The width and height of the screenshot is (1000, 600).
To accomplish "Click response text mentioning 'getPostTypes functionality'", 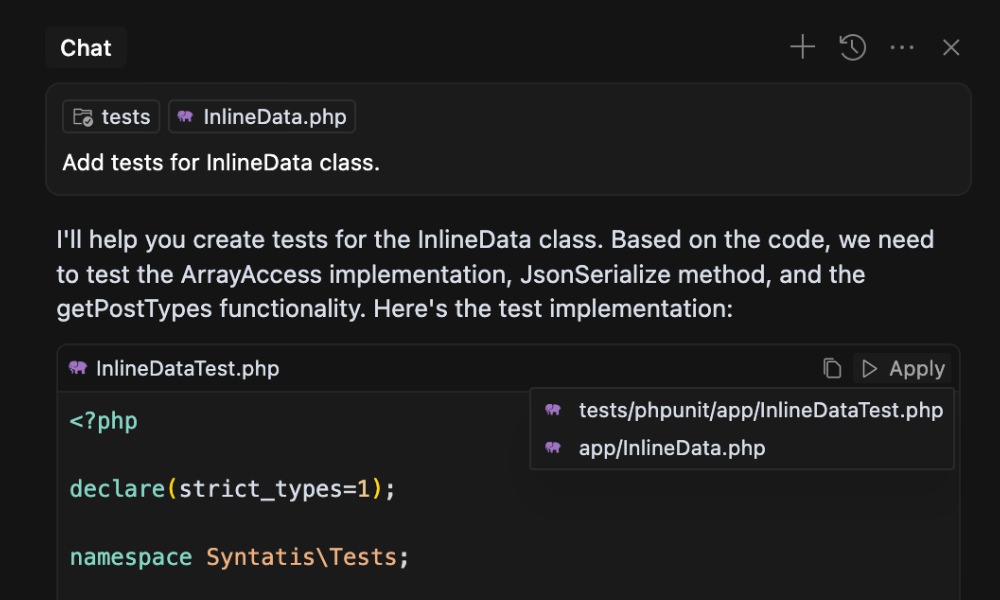I will click(210, 309).
